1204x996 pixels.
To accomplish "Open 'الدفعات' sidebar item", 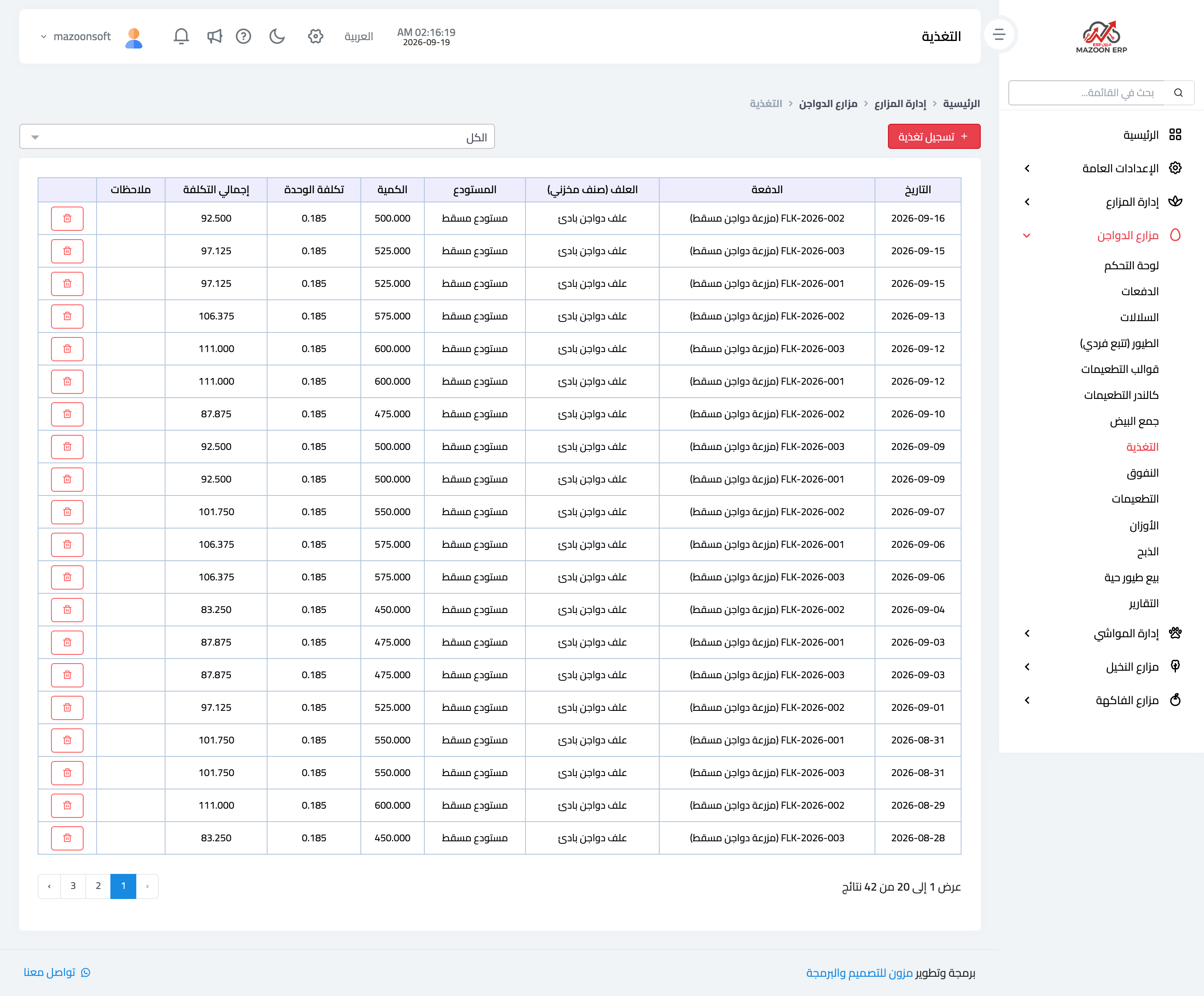I will [1140, 291].
